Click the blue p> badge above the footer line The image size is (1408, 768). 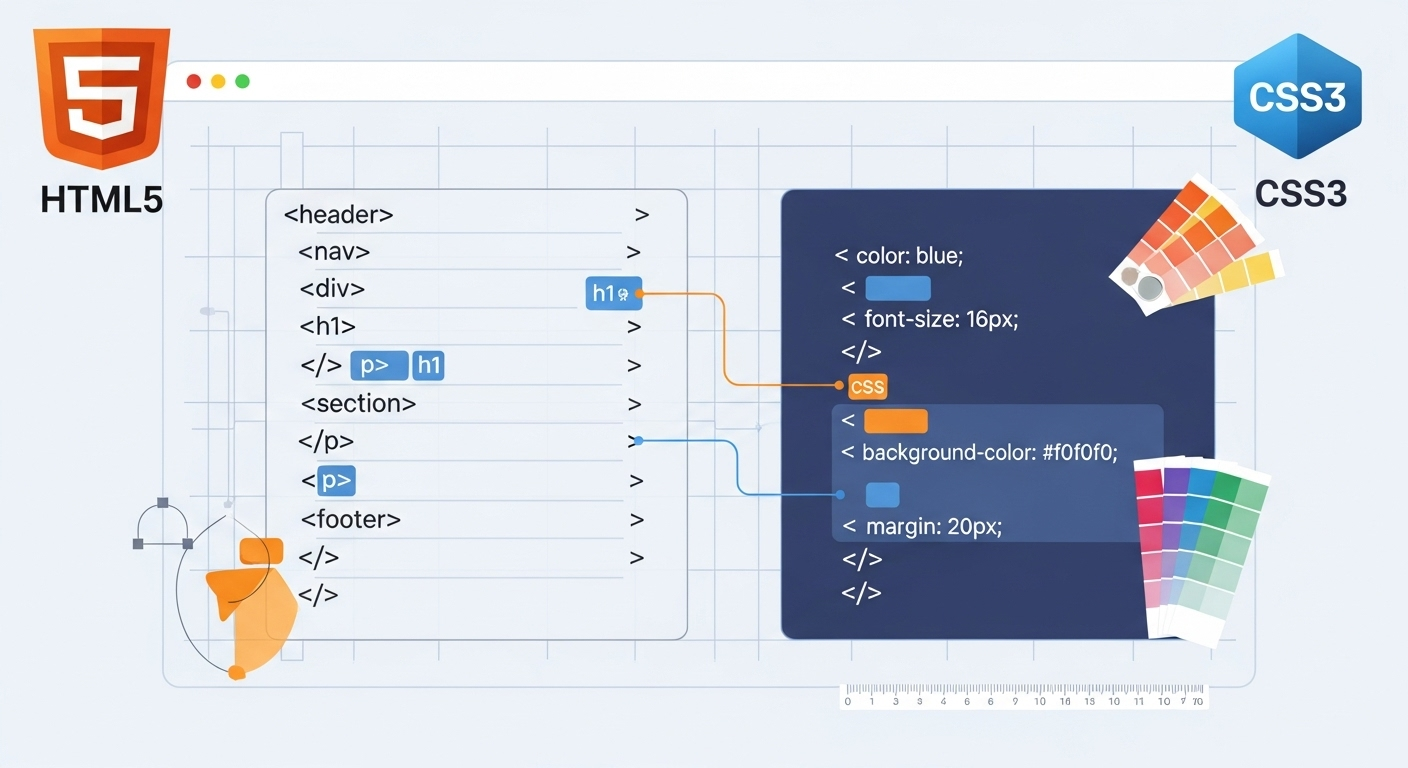coord(336,481)
